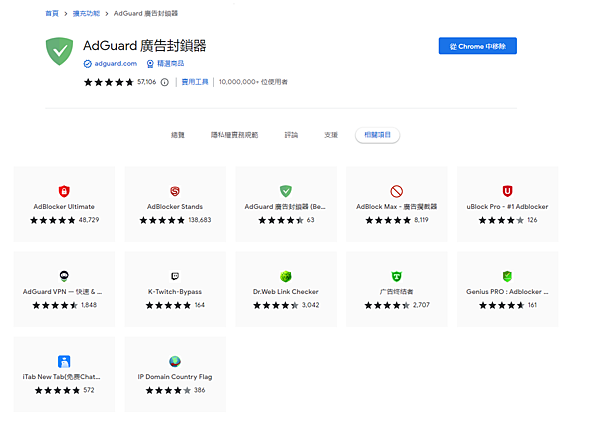Open AdBlocker Stands red icon
Image resolution: width=600 pixels, height=423 pixels.
pos(175,191)
